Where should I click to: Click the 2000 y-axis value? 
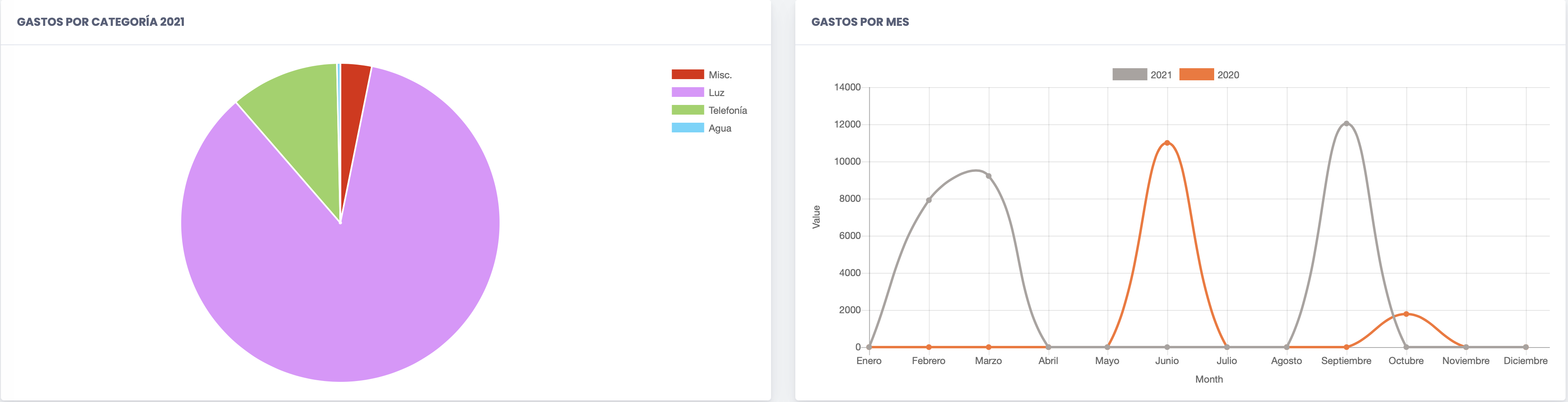click(850, 310)
